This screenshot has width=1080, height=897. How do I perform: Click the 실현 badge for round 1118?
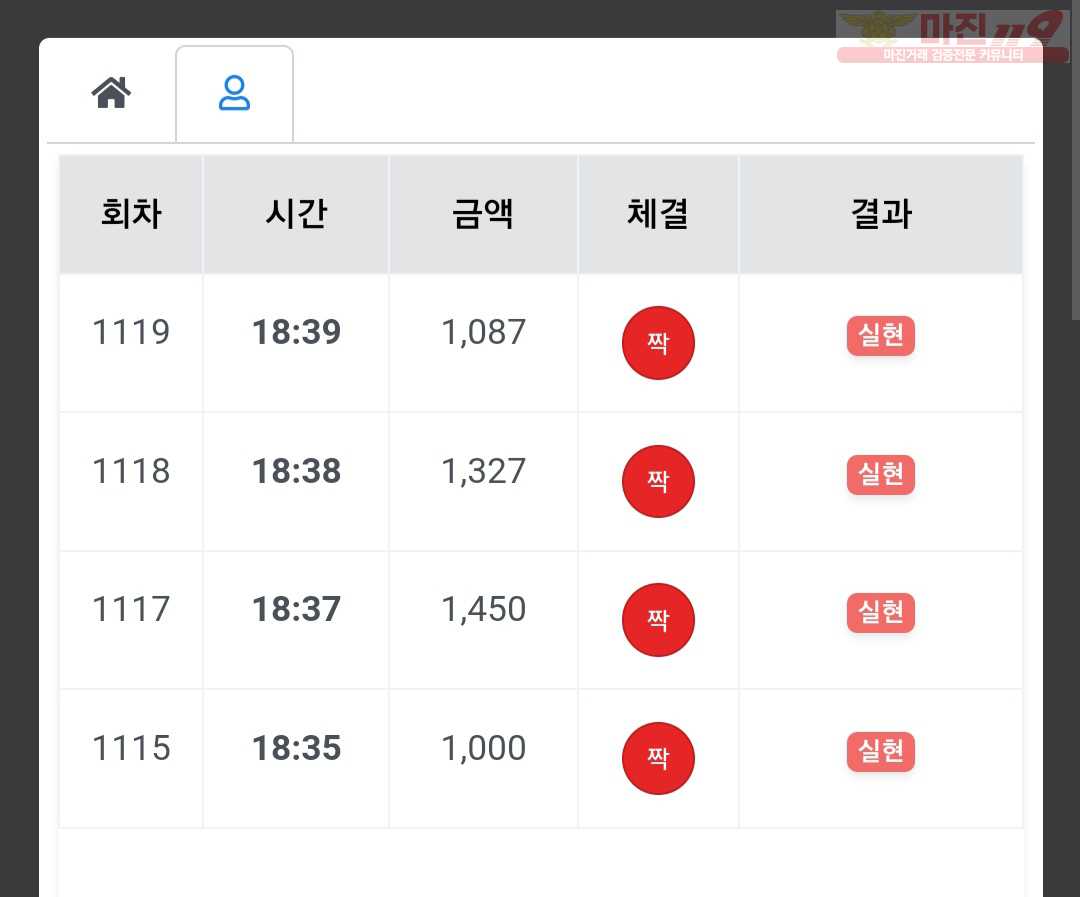tap(880, 475)
